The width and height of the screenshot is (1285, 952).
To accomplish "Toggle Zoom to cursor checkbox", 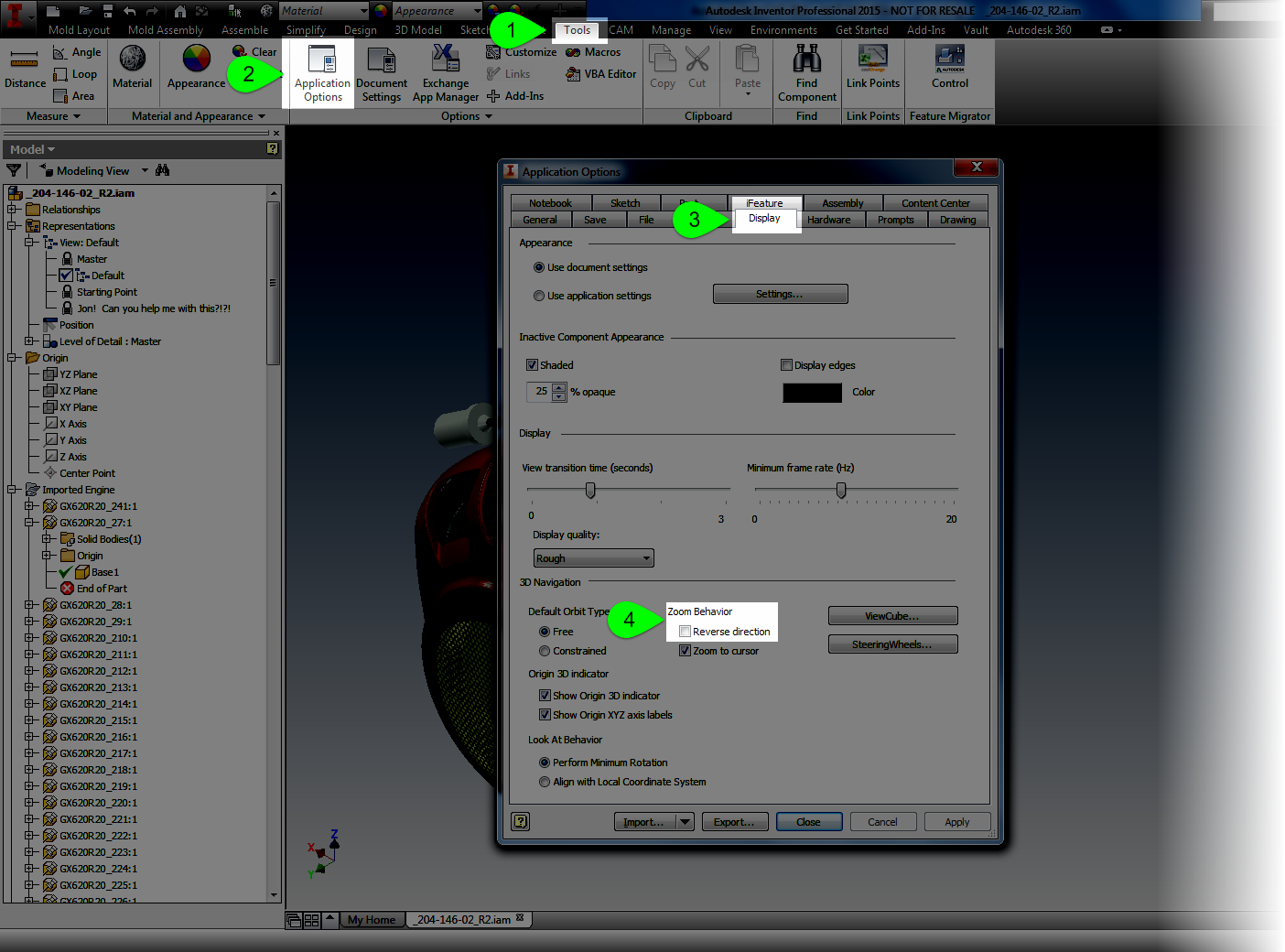I will click(685, 651).
